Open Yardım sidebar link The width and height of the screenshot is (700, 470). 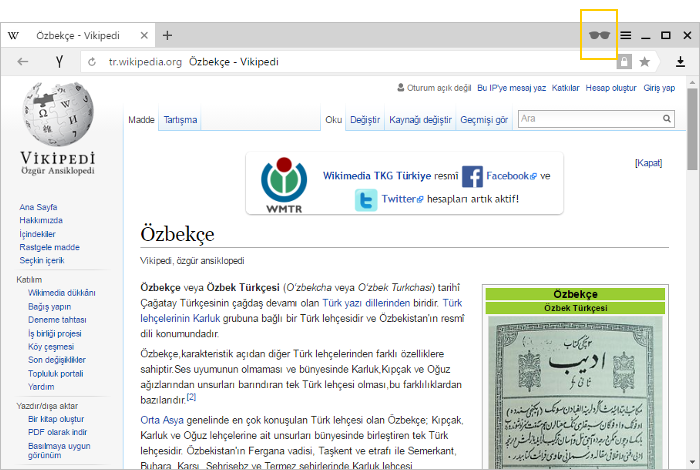41,387
